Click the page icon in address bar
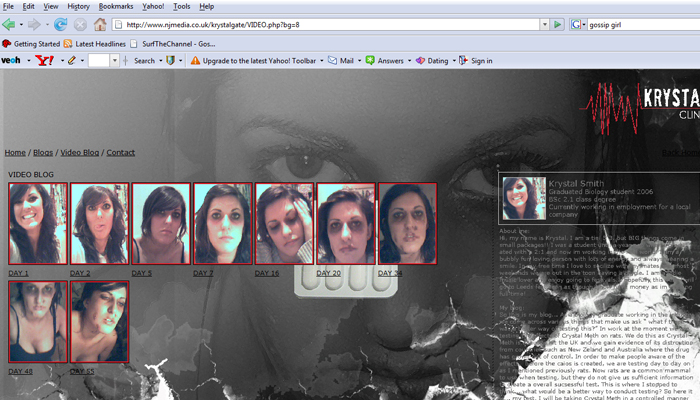The image size is (700, 400). [118, 25]
